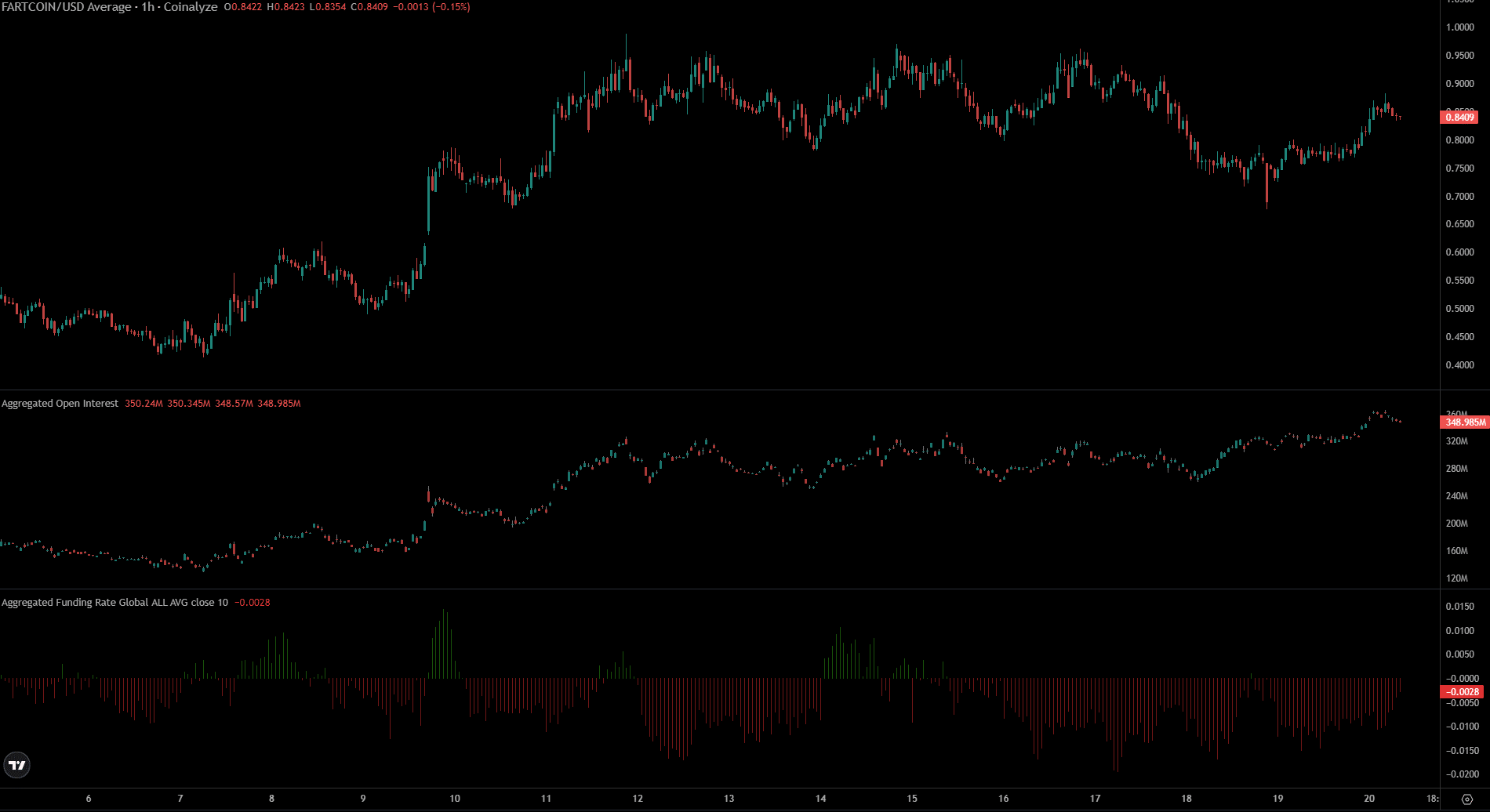
Task: Click the -0.0200 funding axis label
Action: point(1462,774)
